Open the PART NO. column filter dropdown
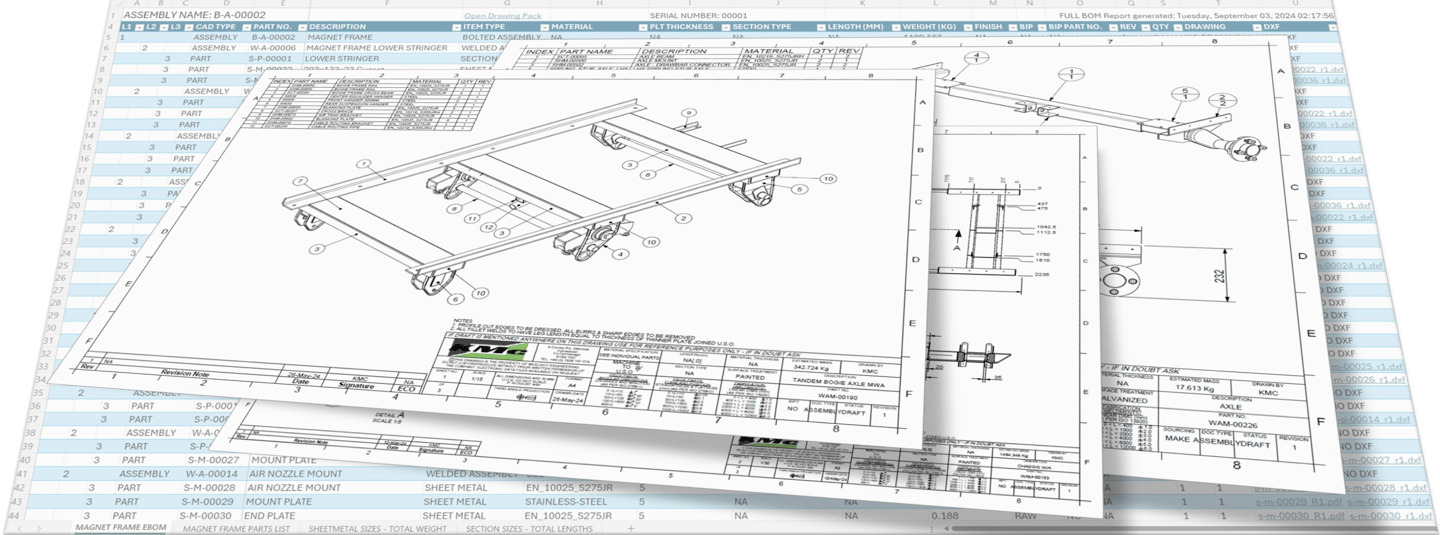Image resolution: width=1440 pixels, height=535 pixels. pos(300,27)
